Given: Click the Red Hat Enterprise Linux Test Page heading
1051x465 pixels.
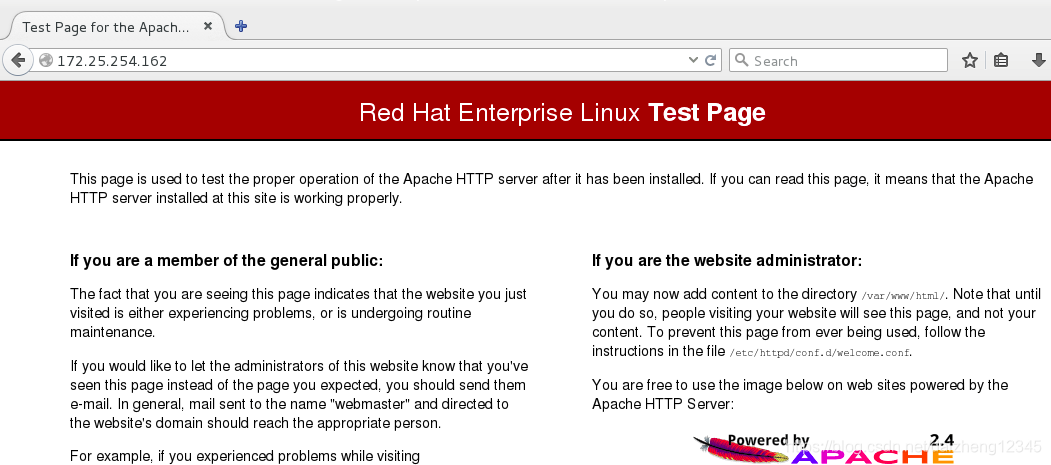Looking at the screenshot, I should point(562,112).
